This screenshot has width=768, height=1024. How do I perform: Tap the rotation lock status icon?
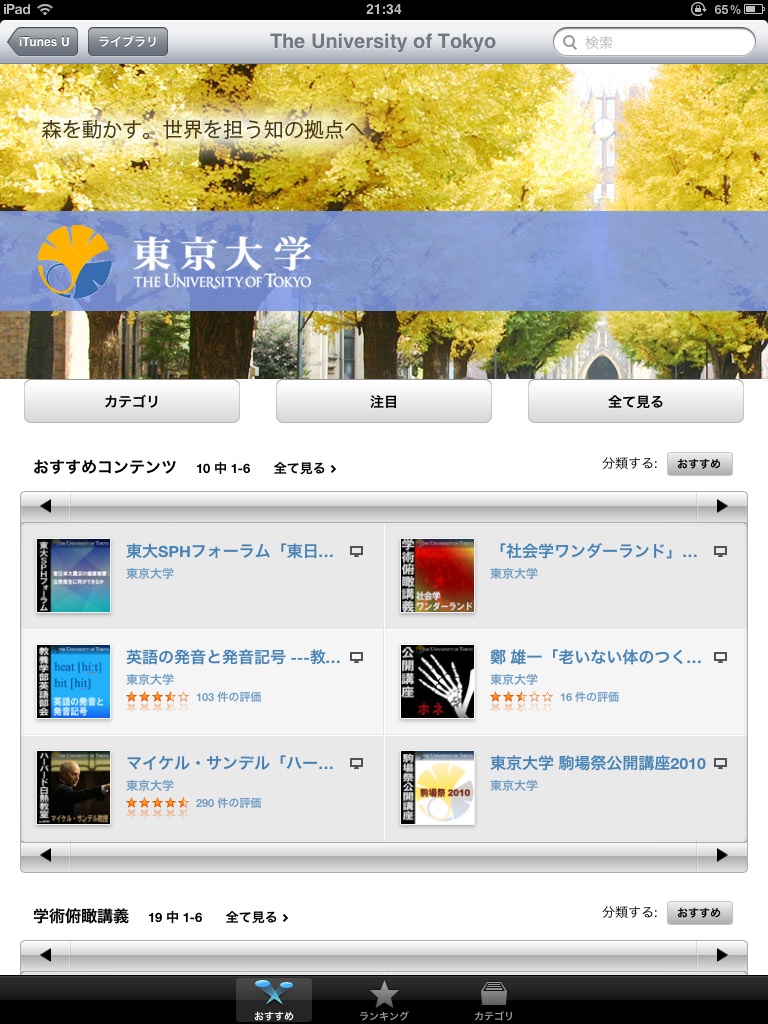click(x=699, y=9)
